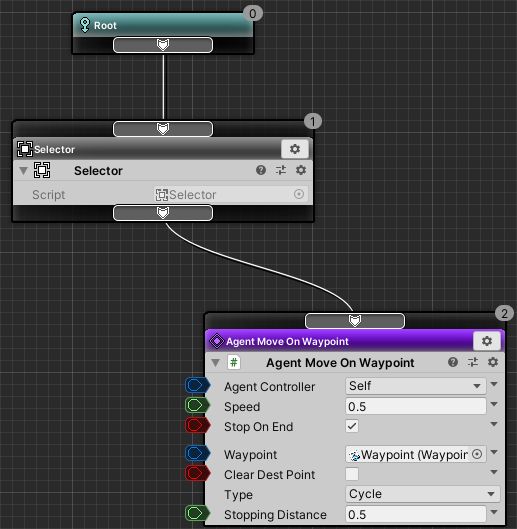Open the Selector node header gear button

point(295,149)
